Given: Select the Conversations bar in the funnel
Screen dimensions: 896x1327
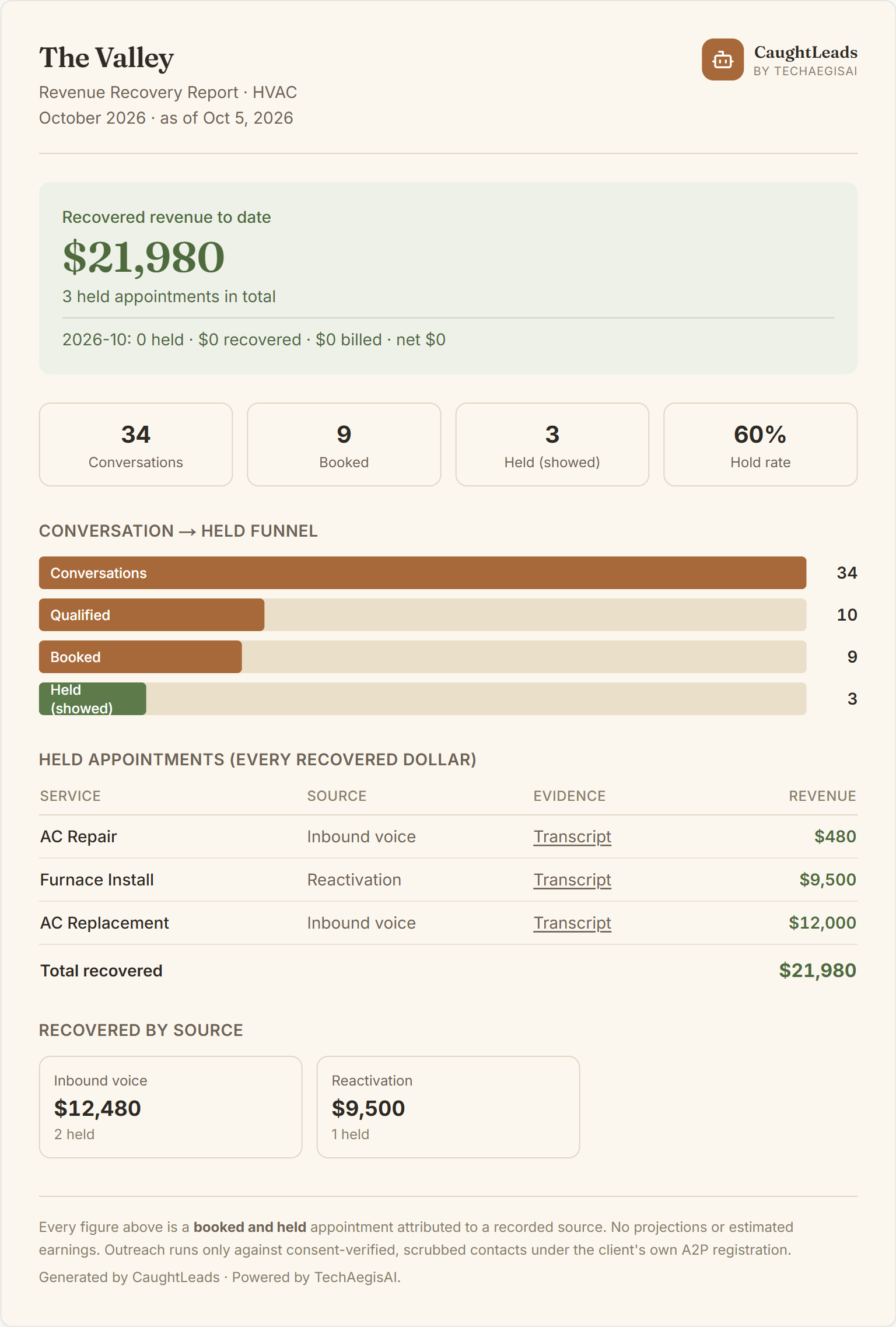Looking at the screenshot, I should tap(422, 573).
